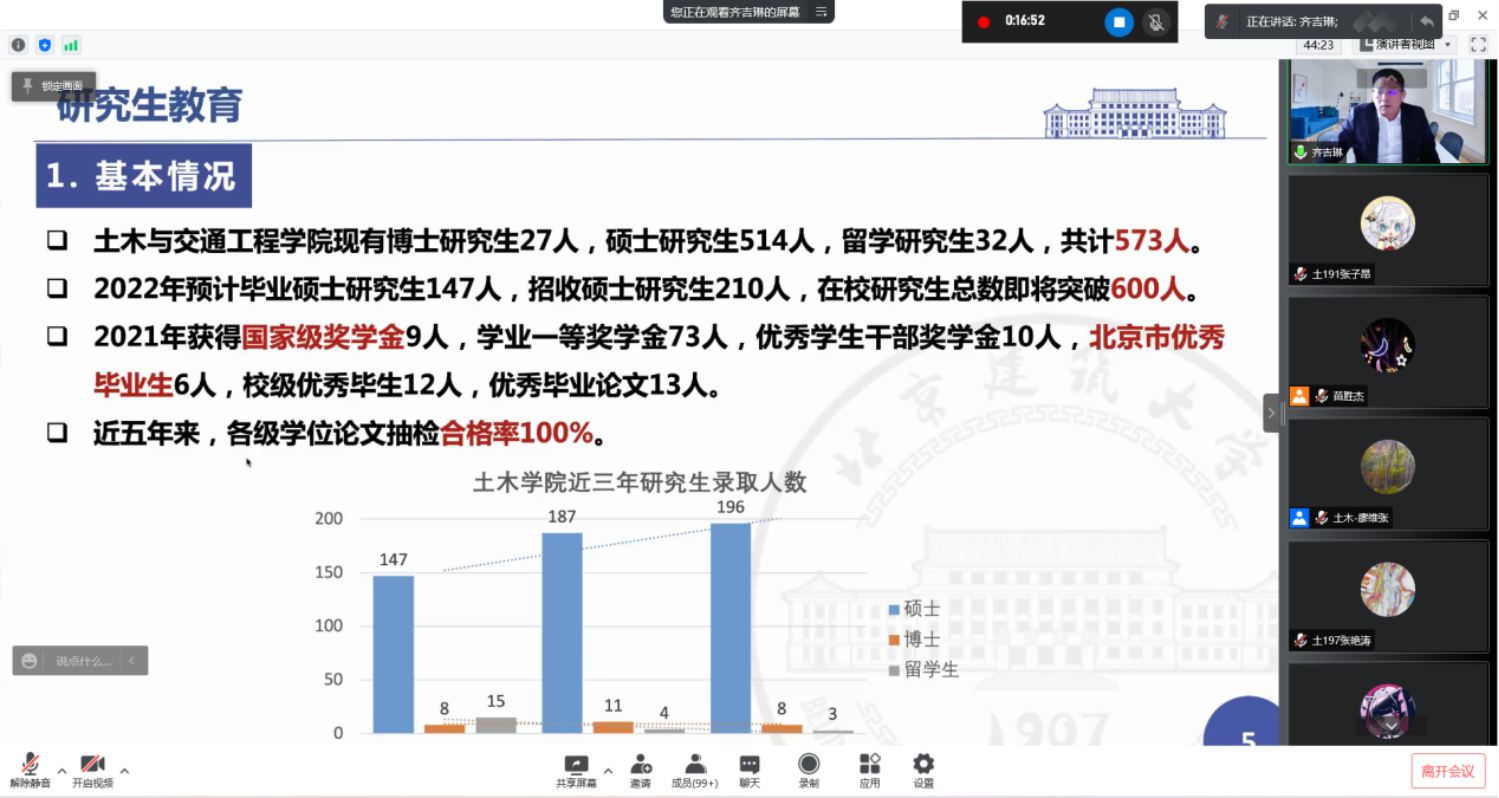Unmute microphone via 解除静音
The height and width of the screenshot is (798, 1499).
click(30, 771)
